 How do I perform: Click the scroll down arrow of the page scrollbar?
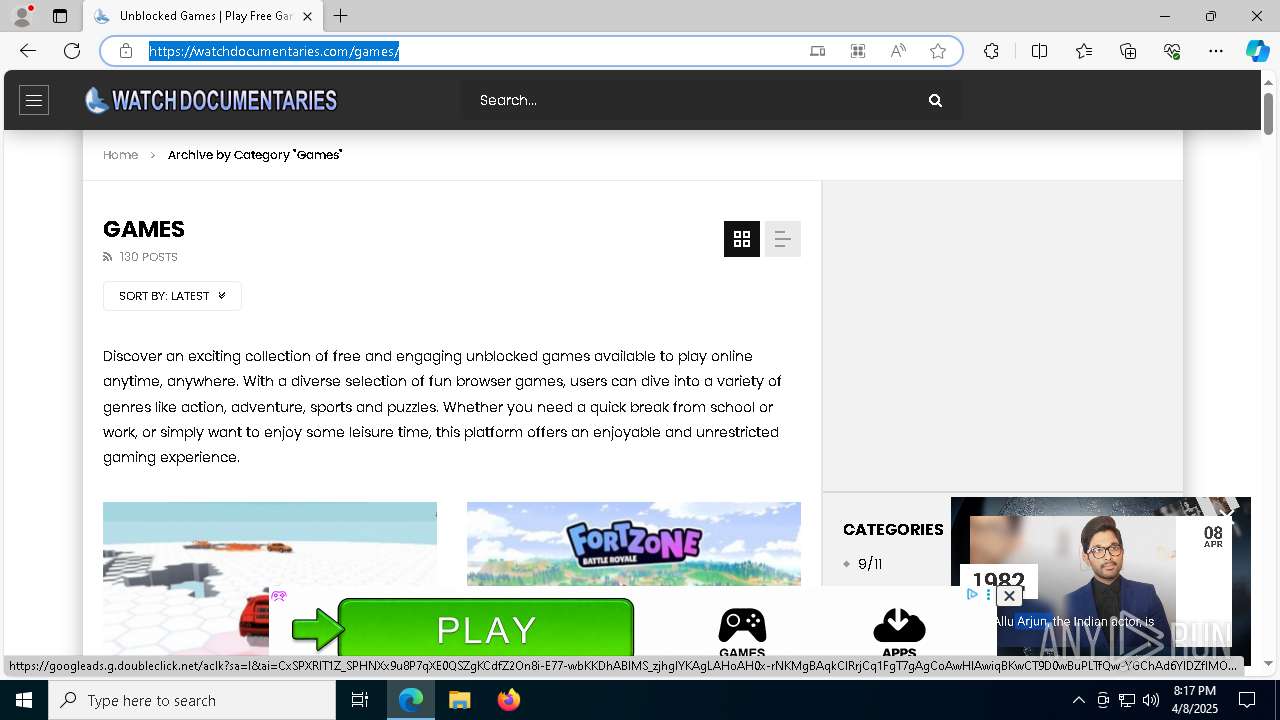tap(1268, 663)
